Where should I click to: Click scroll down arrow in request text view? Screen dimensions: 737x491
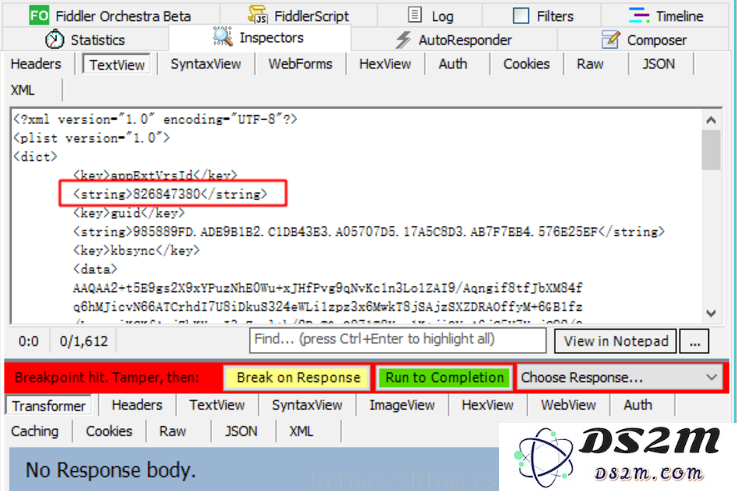(x=711, y=313)
